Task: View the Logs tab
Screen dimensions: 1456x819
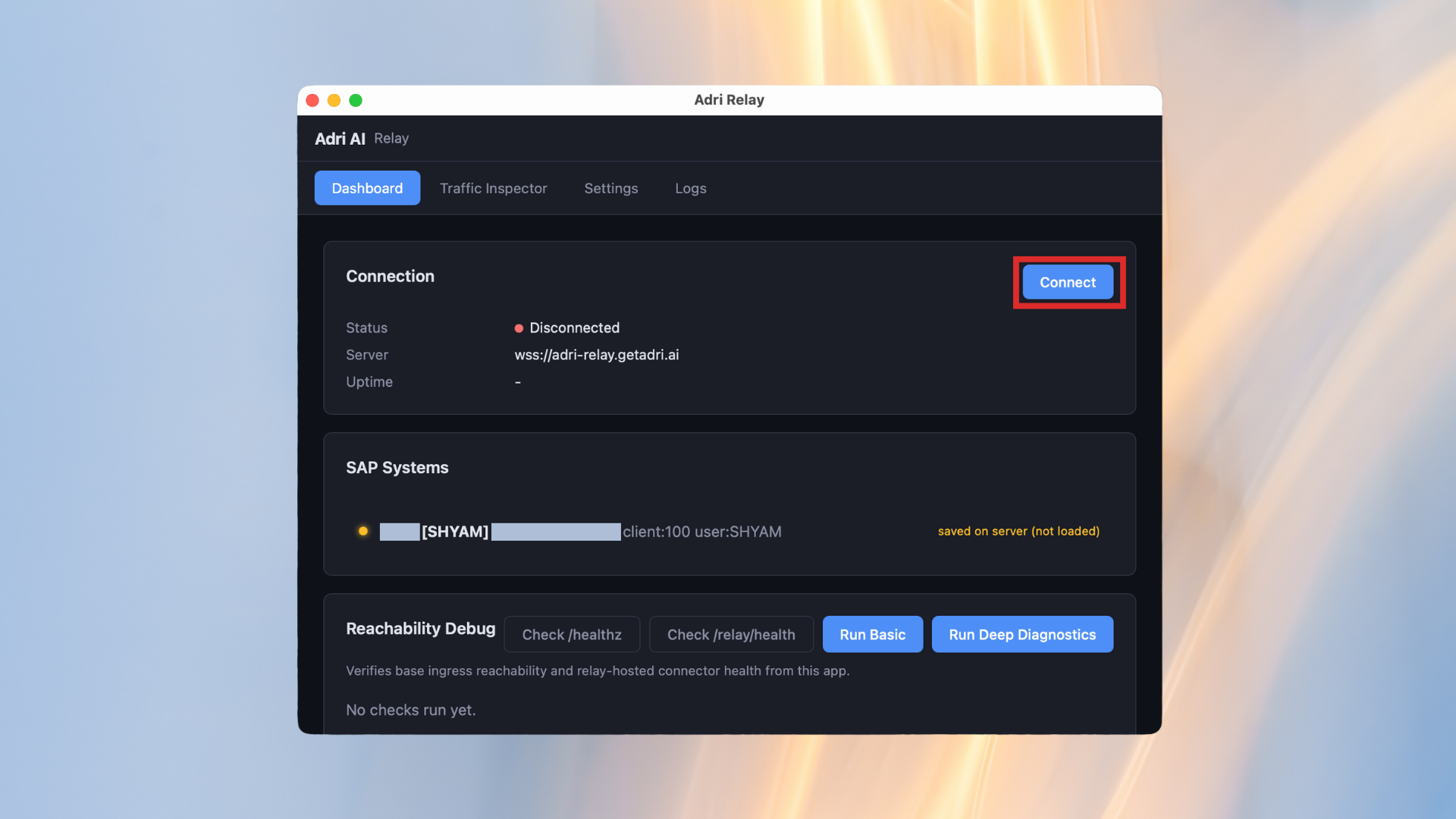Action: pos(690,188)
